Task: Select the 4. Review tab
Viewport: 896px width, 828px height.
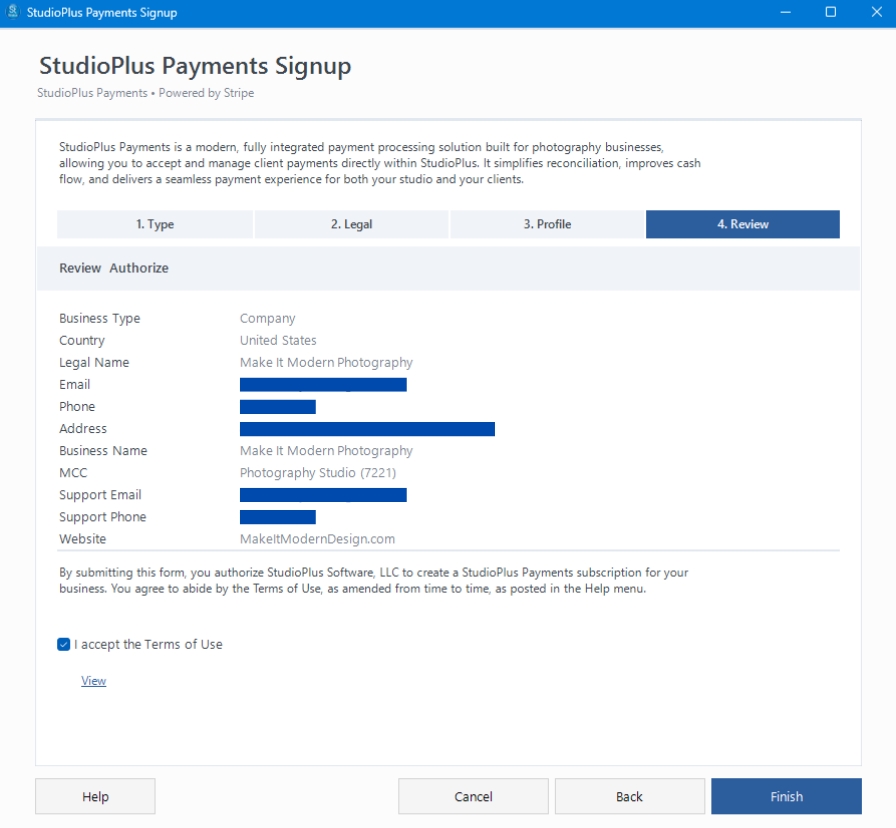Action: pyautogui.click(x=742, y=225)
